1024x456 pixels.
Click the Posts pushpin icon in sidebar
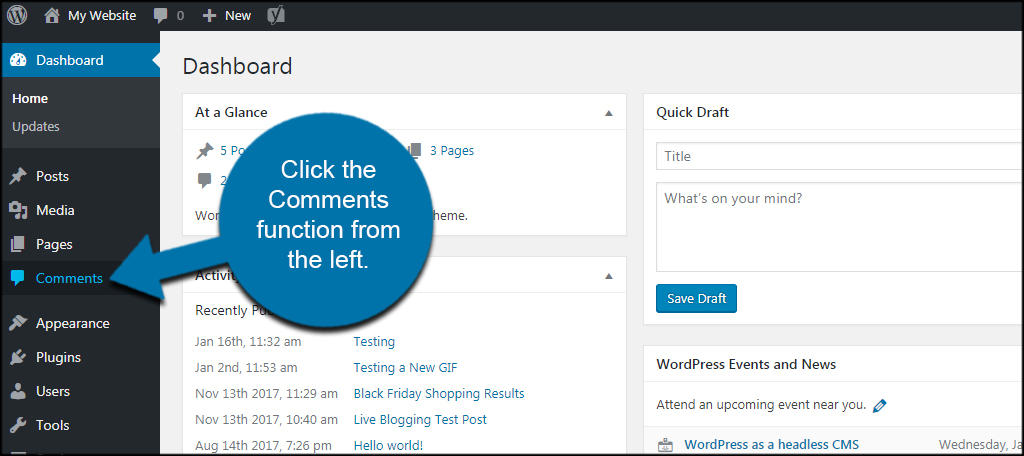18,176
